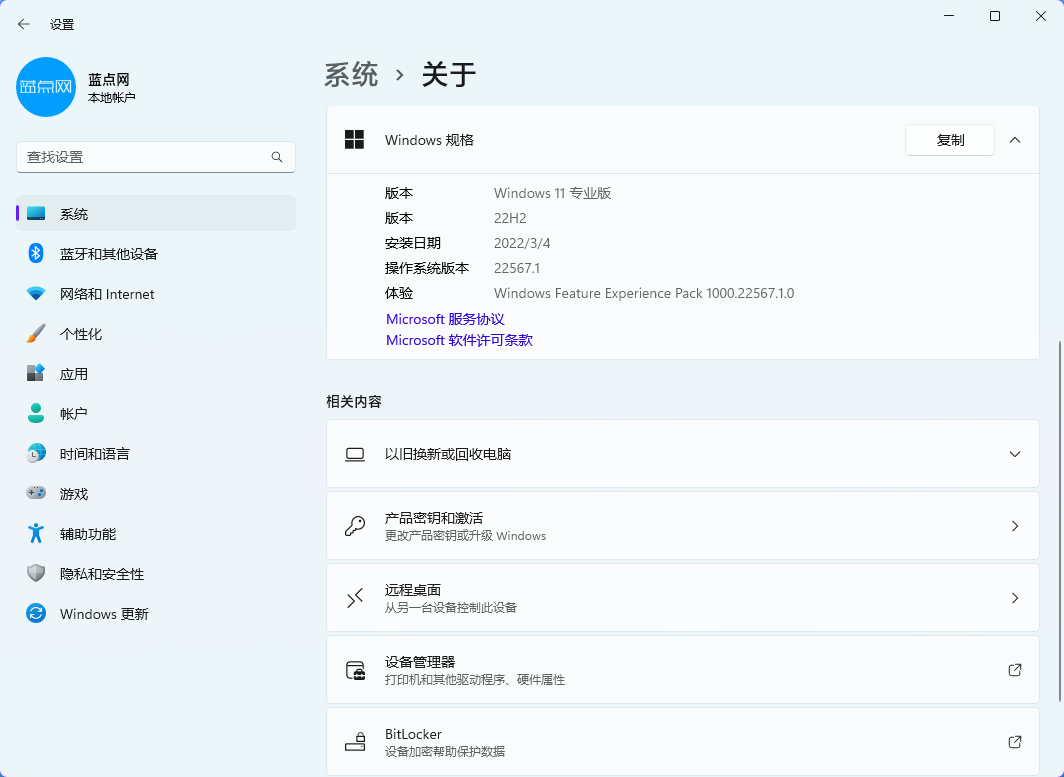Select the Personalization paintbrush icon
This screenshot has height=777, width=1064.
(x=36, y=334)
